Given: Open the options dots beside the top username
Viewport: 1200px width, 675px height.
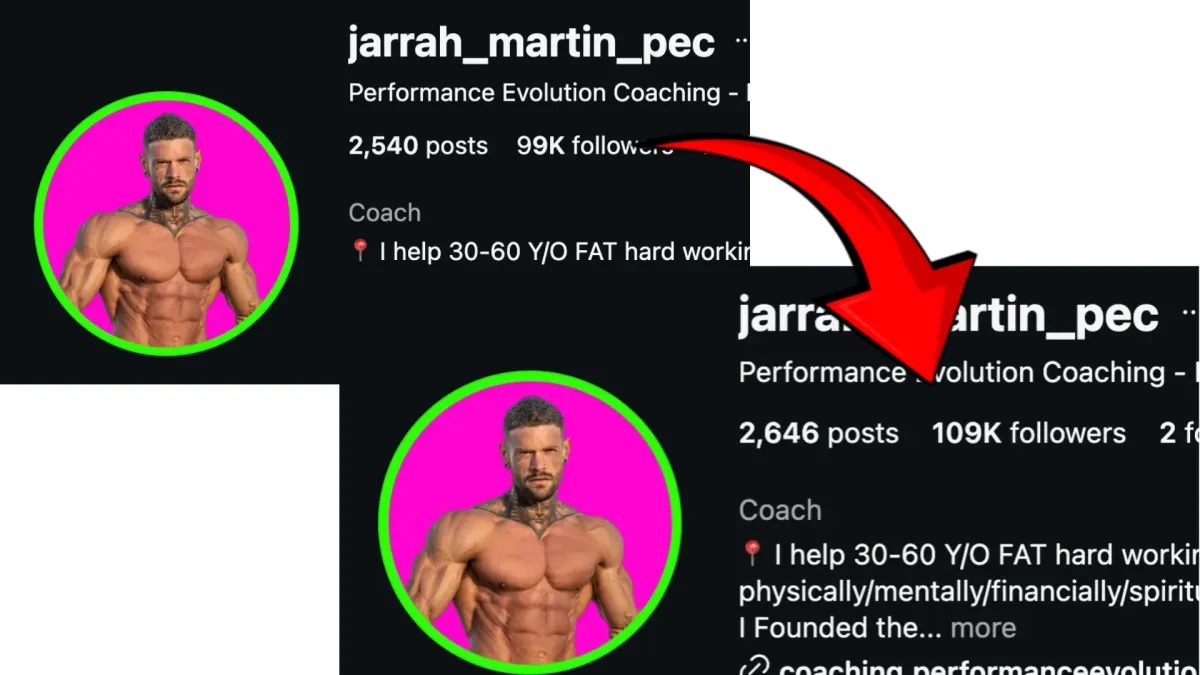Looking at the screenshot, I should [x=741, y=41].
